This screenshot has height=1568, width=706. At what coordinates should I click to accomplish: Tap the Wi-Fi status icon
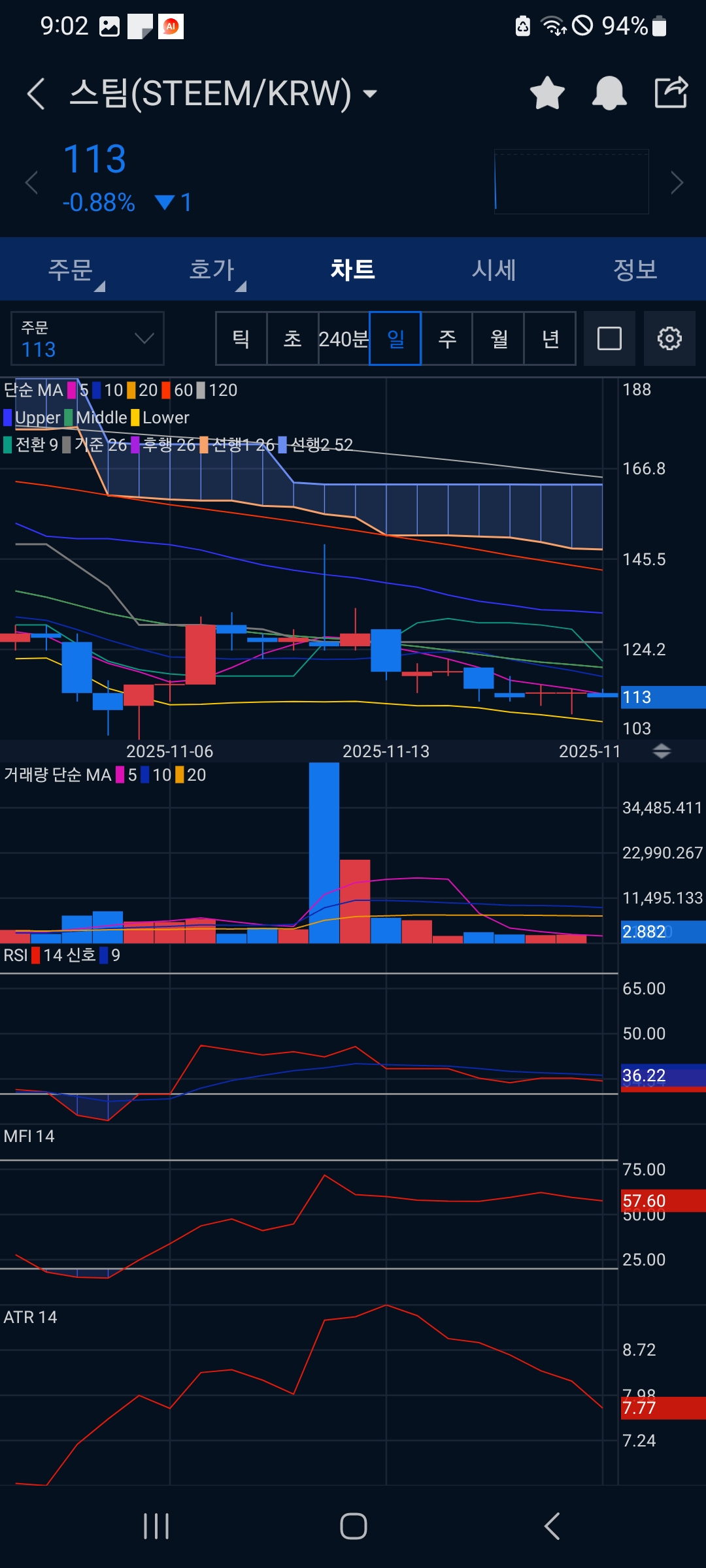pos(554,26)
